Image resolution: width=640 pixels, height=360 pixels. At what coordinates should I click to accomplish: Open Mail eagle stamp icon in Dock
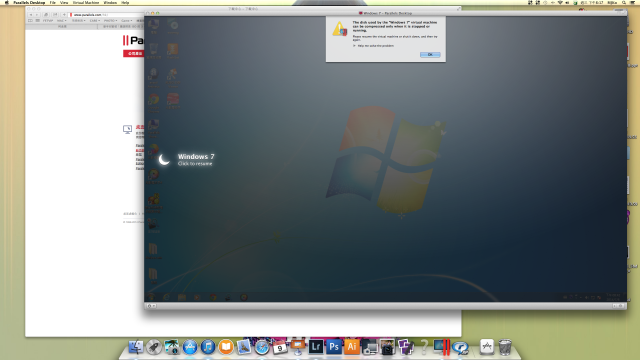[244, 347]
